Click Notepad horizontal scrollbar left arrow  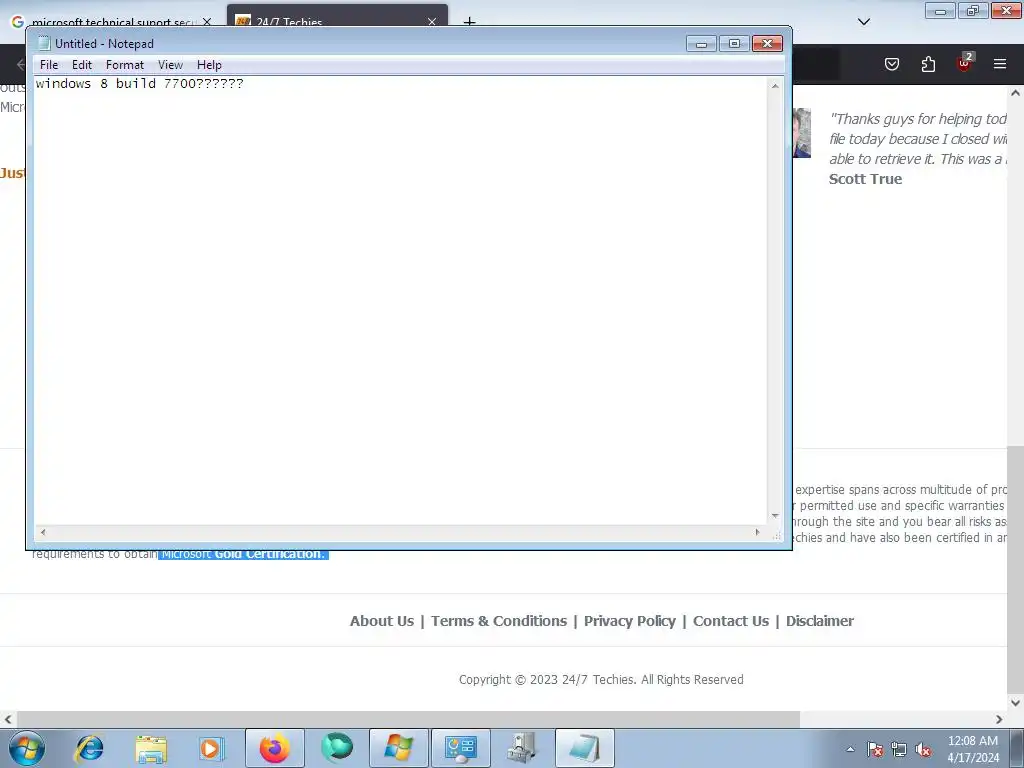coord(42,532)
